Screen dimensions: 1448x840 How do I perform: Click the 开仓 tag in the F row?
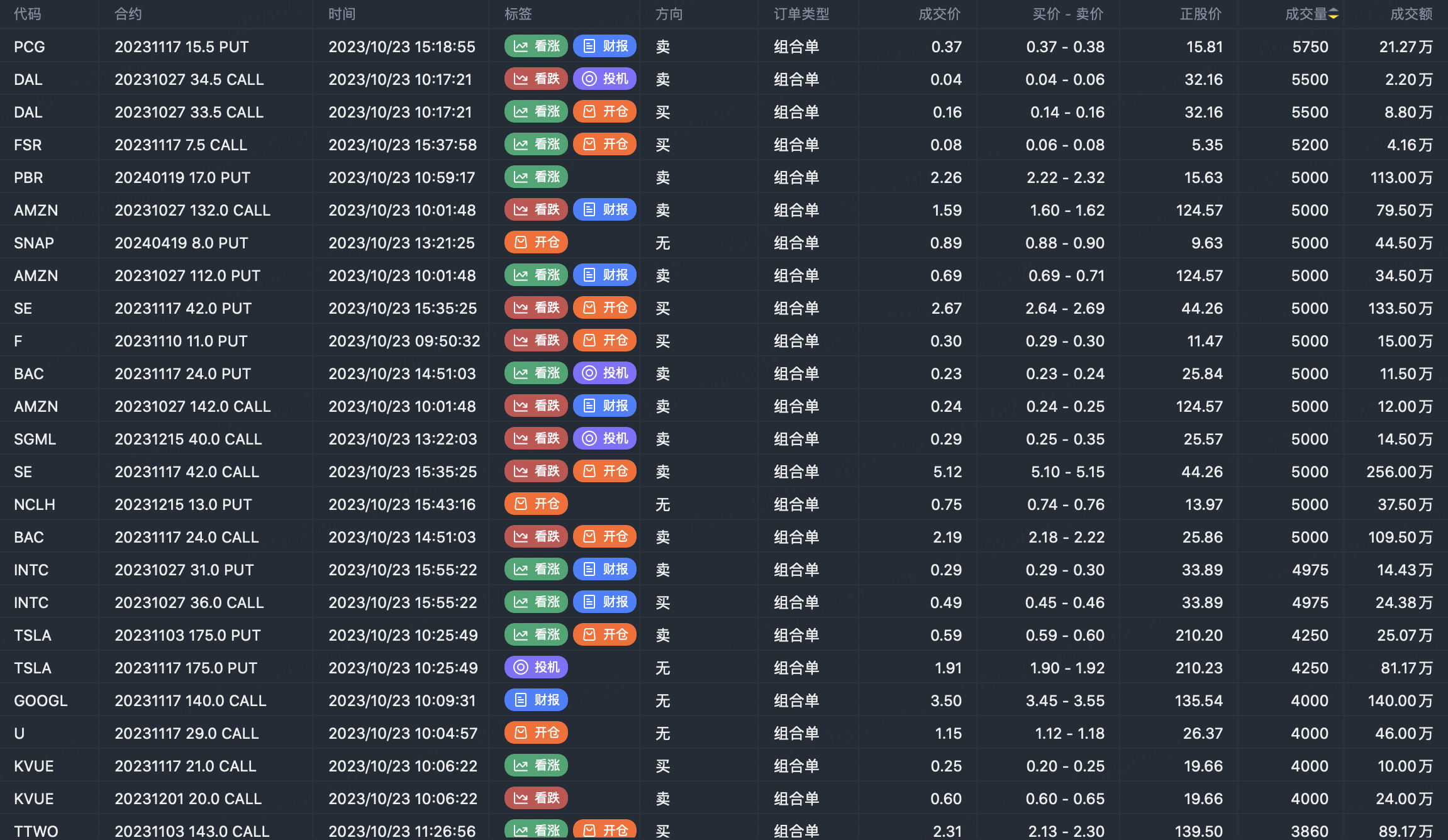tap(604, 340)
